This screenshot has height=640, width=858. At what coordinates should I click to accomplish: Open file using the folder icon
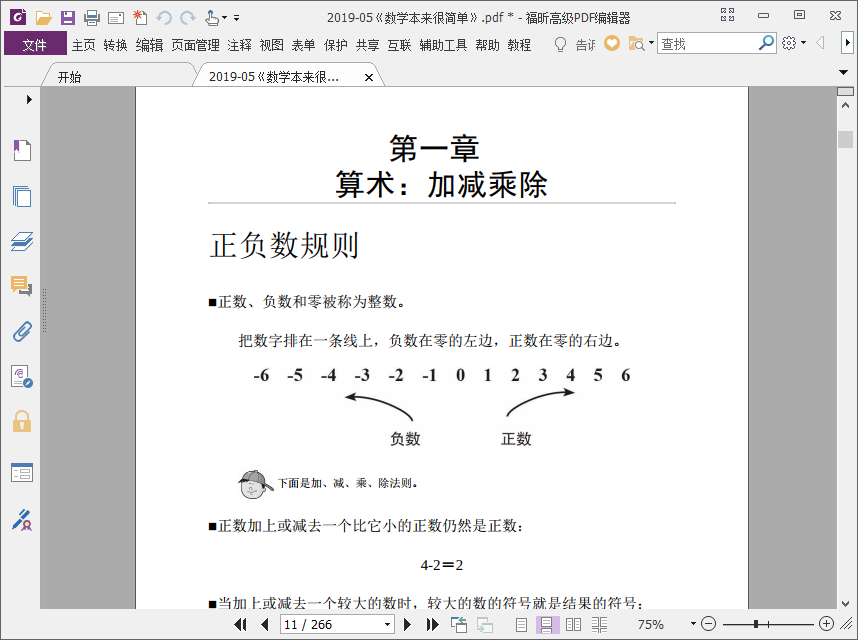tap(43, 18)
